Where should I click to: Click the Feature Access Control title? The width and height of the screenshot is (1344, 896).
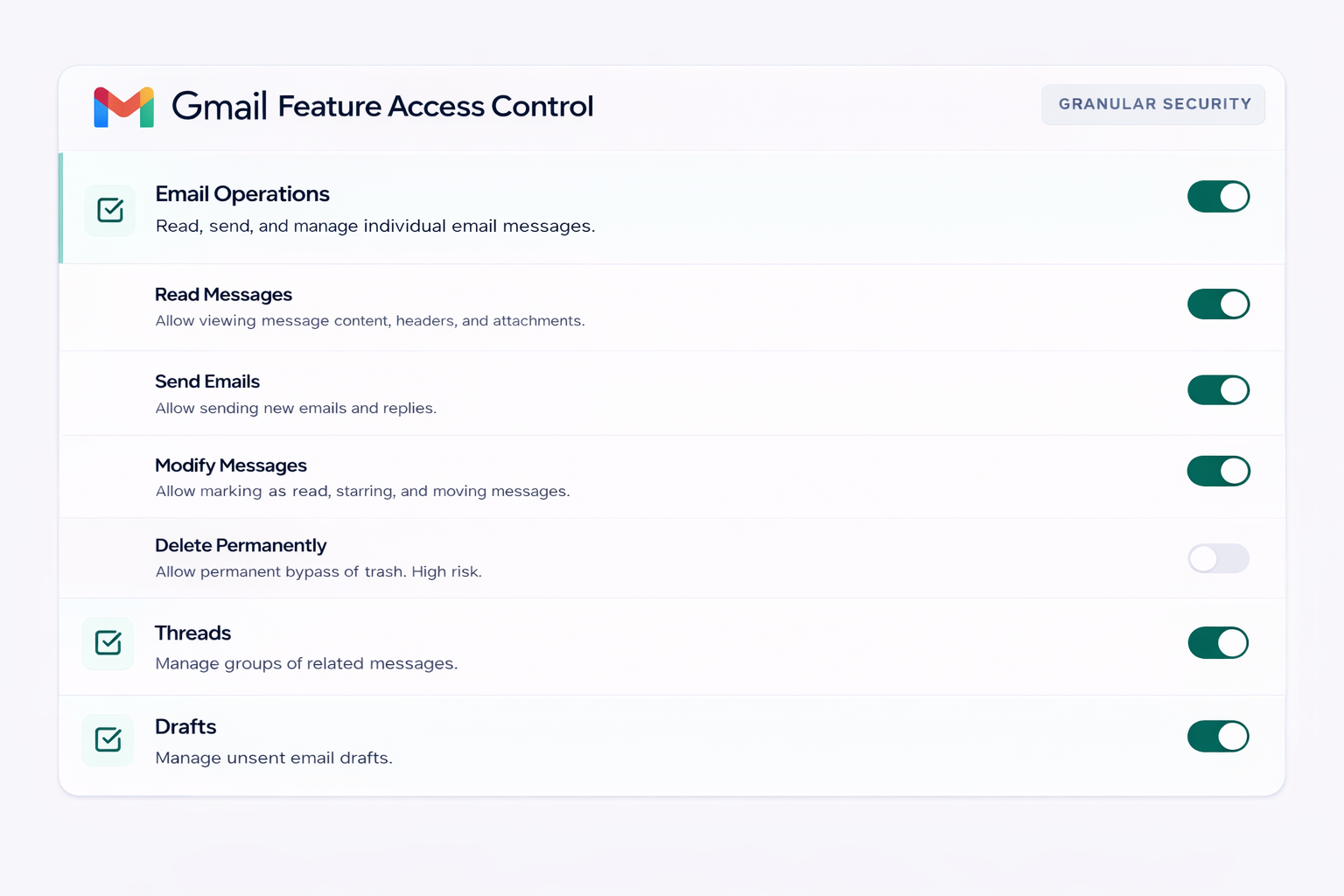436,107
